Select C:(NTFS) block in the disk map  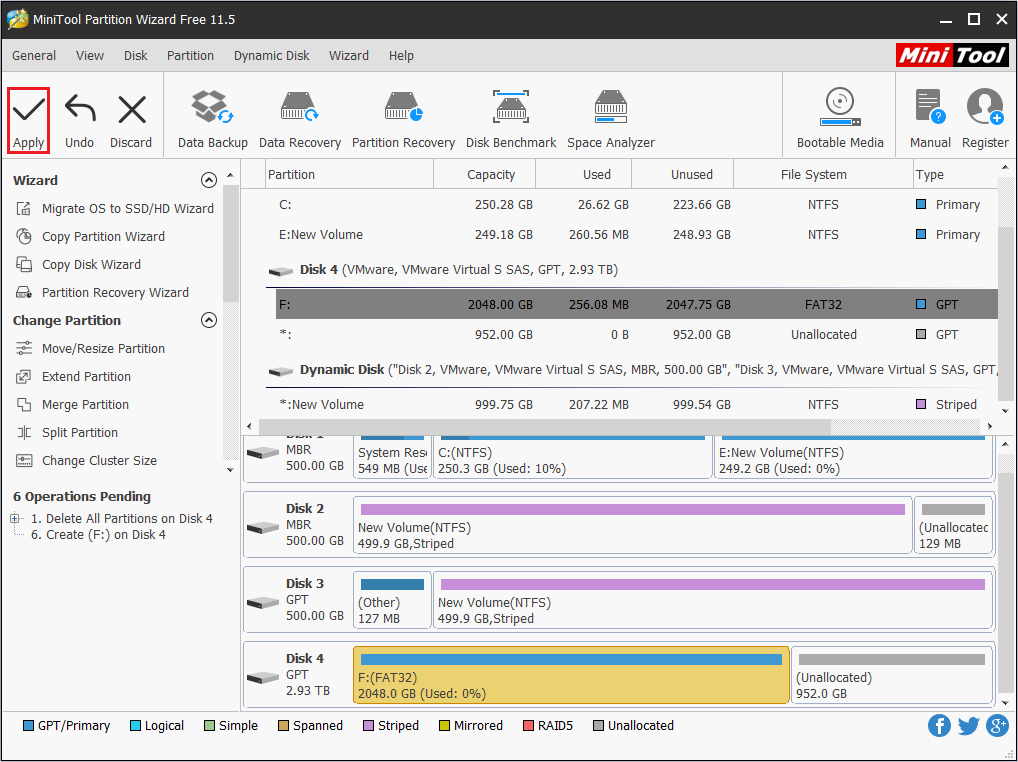(573, 457)
